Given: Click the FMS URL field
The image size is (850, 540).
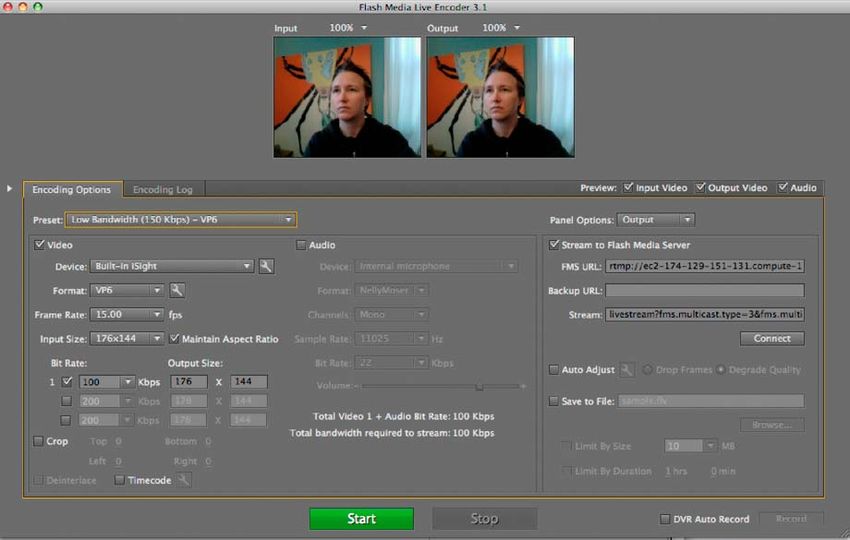Looking at the screenshot, I should pyautogui.click(x=705, y=266).
